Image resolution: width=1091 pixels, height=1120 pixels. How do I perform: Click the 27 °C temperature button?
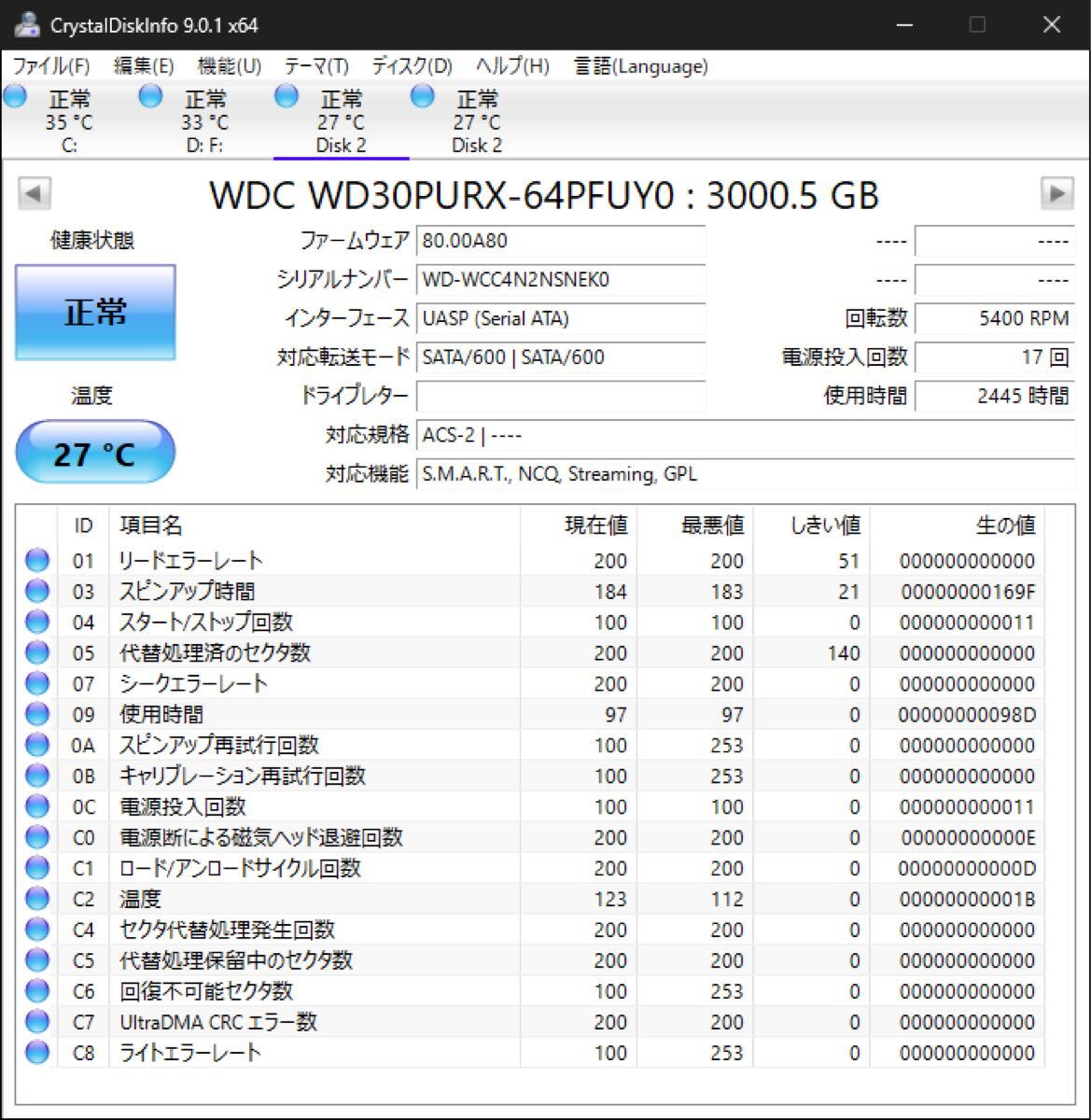(95, 453)
